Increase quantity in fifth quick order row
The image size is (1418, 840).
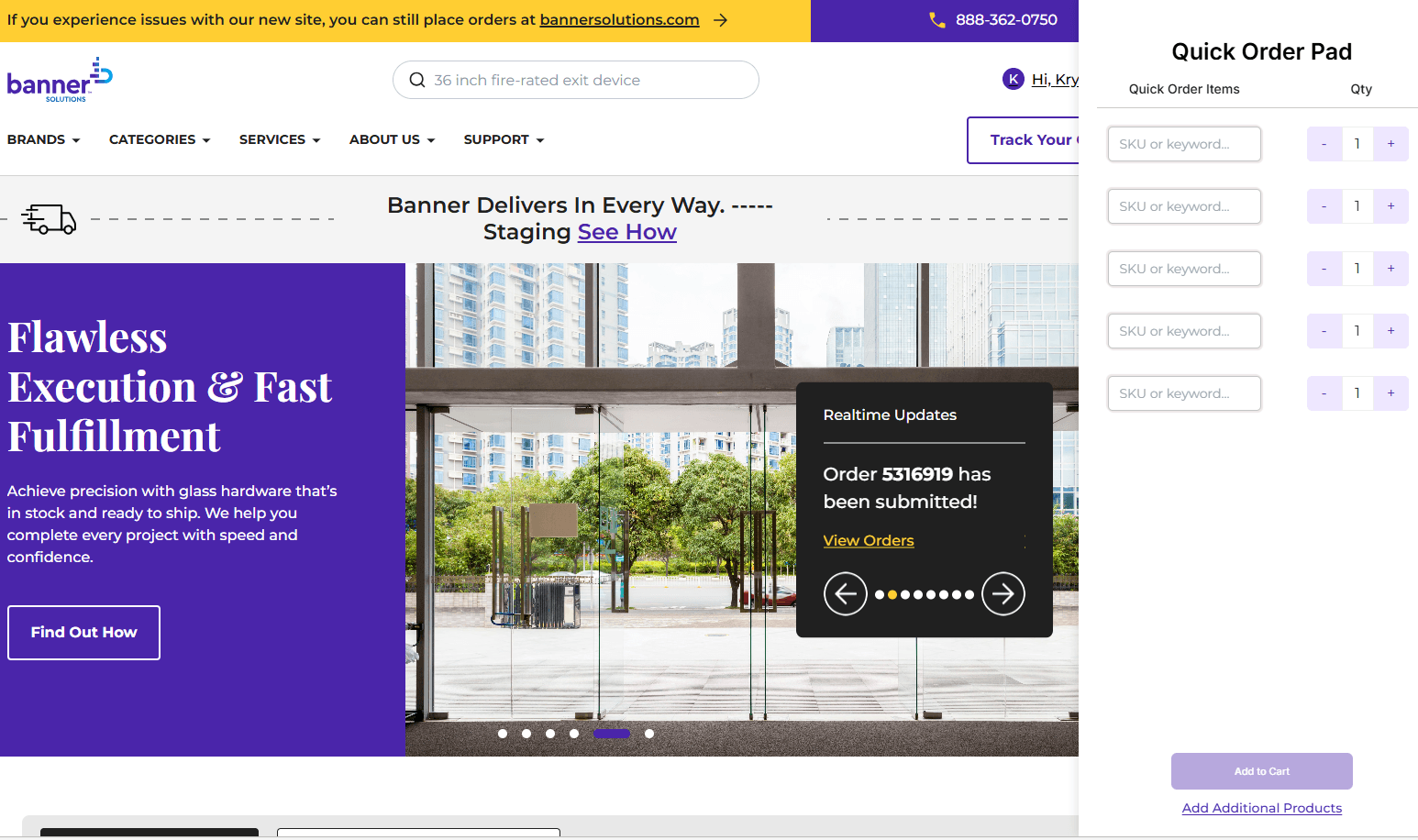pos(1390,393)
